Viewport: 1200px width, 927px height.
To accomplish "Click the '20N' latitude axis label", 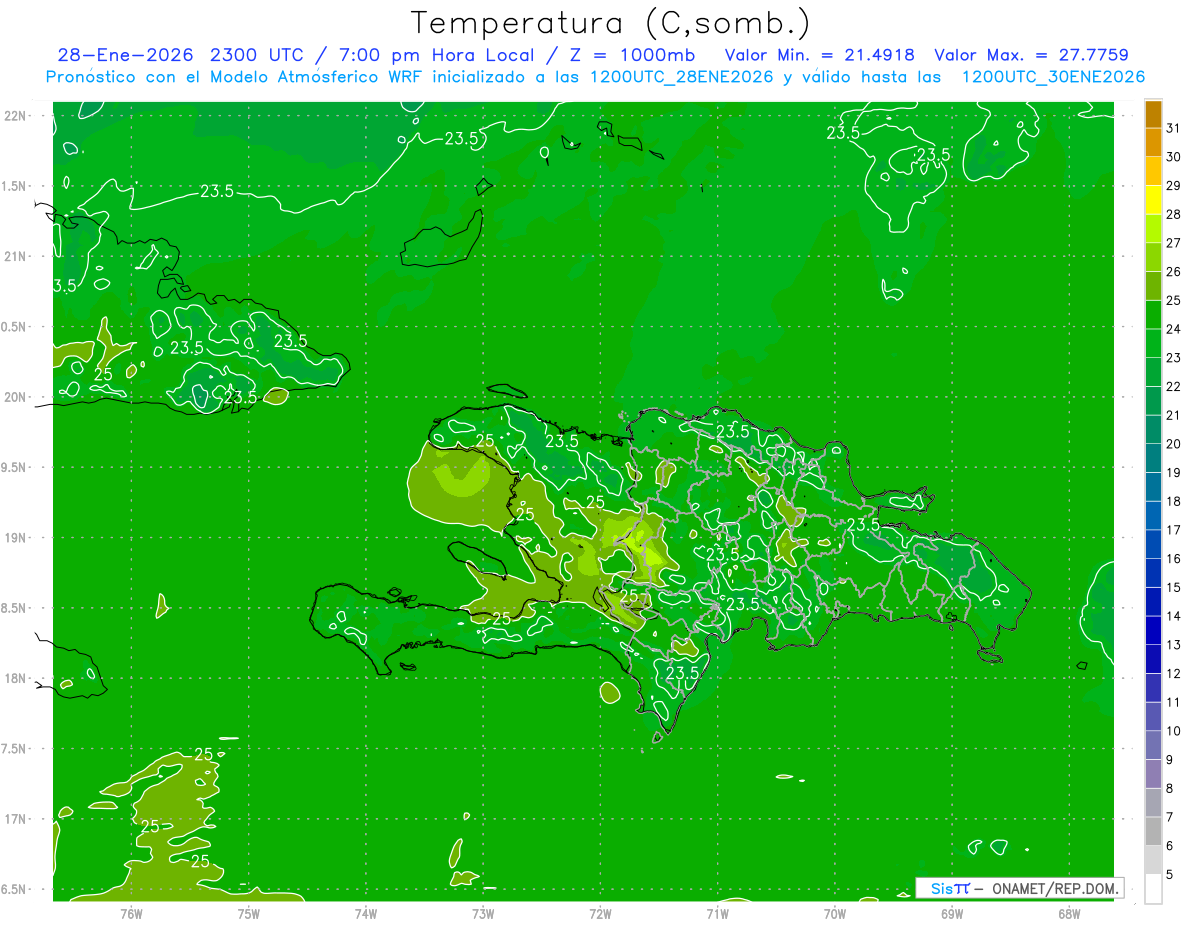I will click(15, 397).
